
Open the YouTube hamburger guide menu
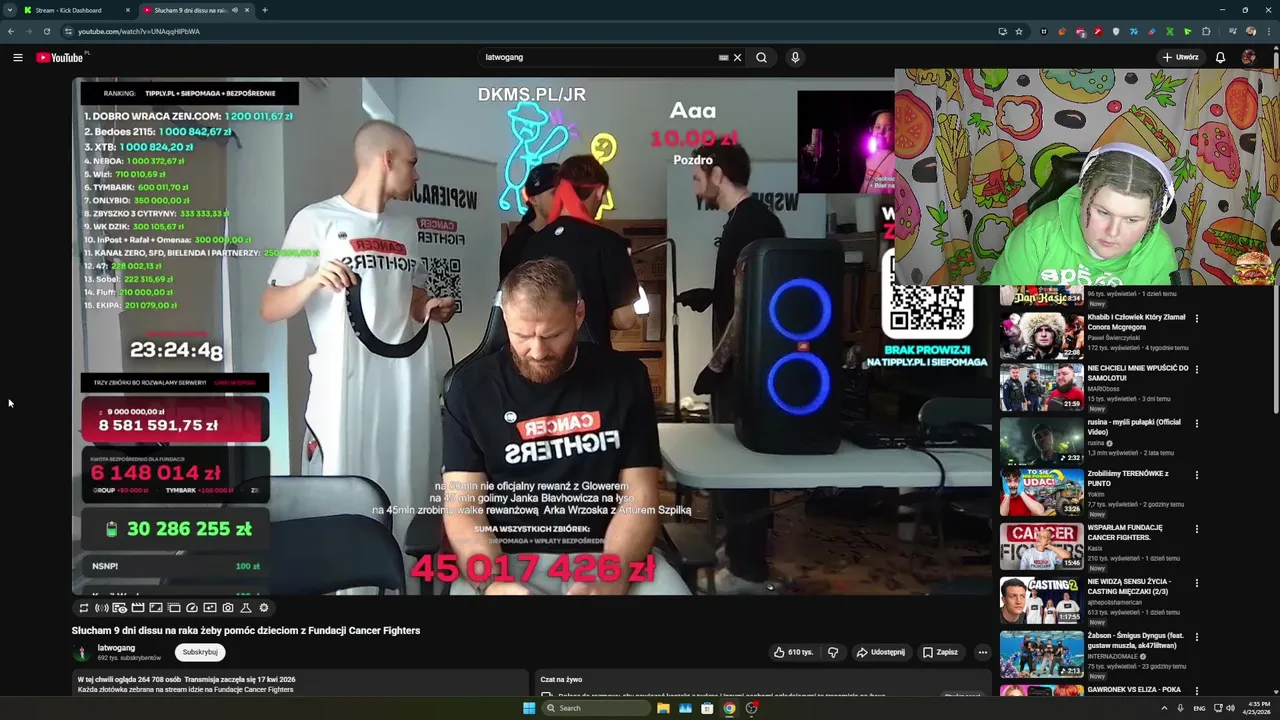17,57
